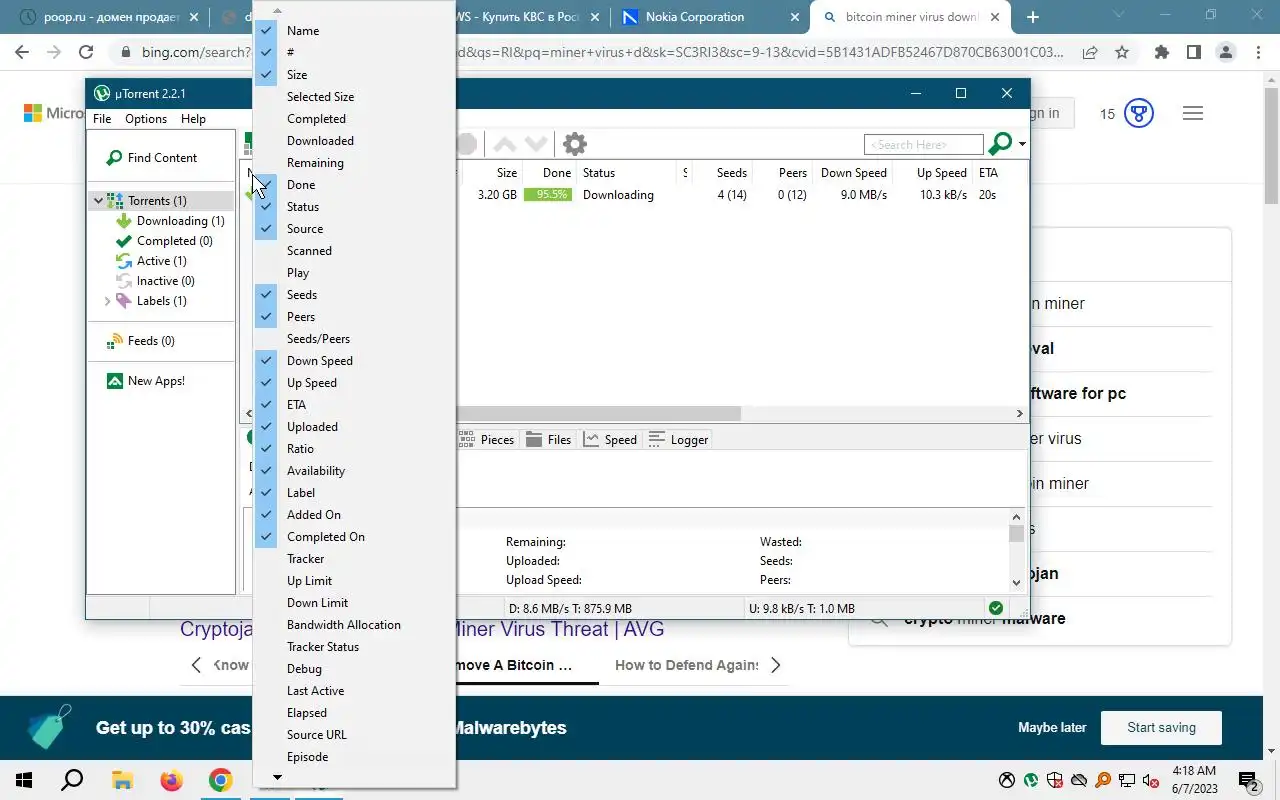Move torrent up the queue arrow

[x=506, y=144]
